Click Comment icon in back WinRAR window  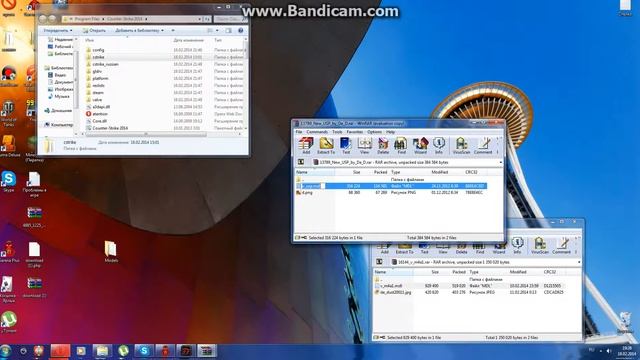click(x=562, y=245)
